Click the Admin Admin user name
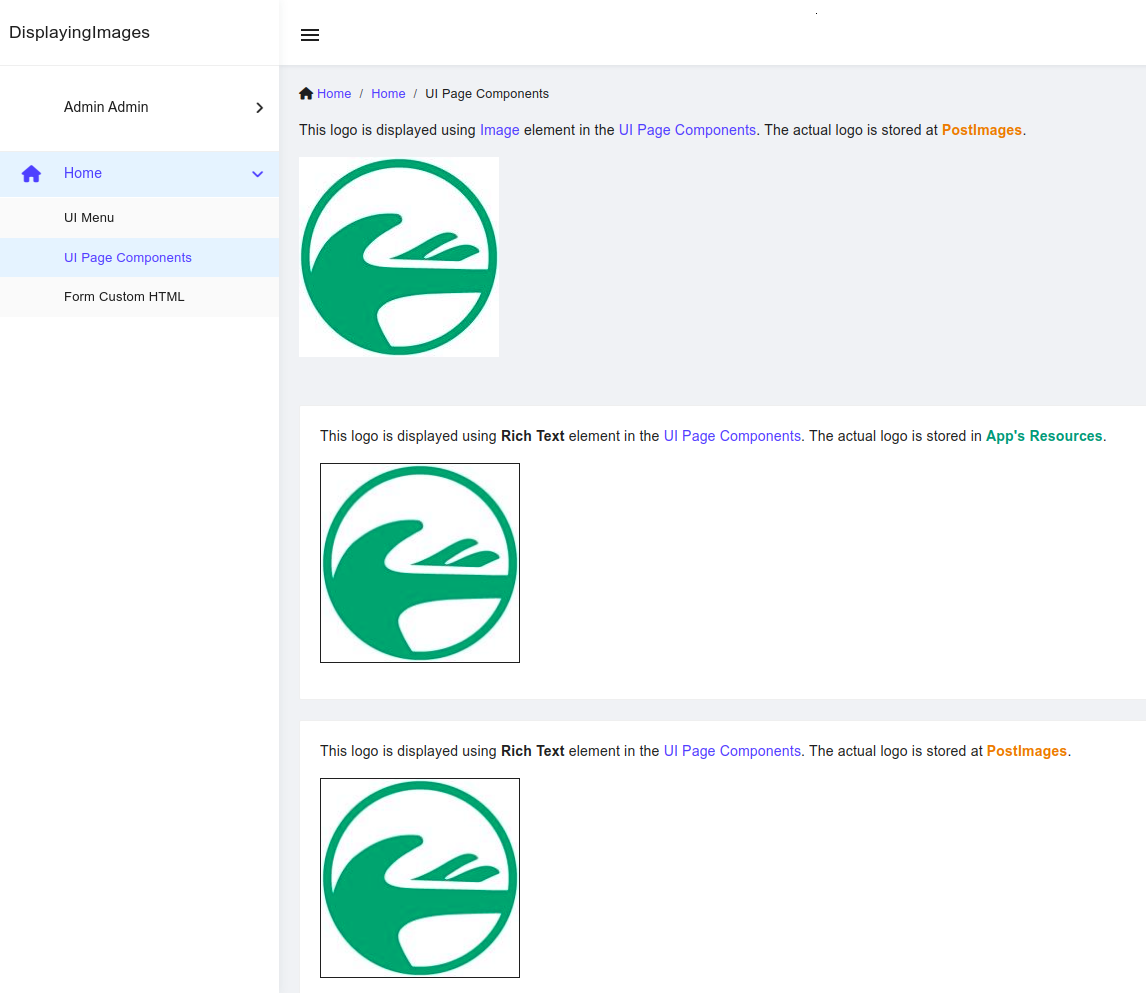This screenshot has width=1146, height=993. coord(106,107)
